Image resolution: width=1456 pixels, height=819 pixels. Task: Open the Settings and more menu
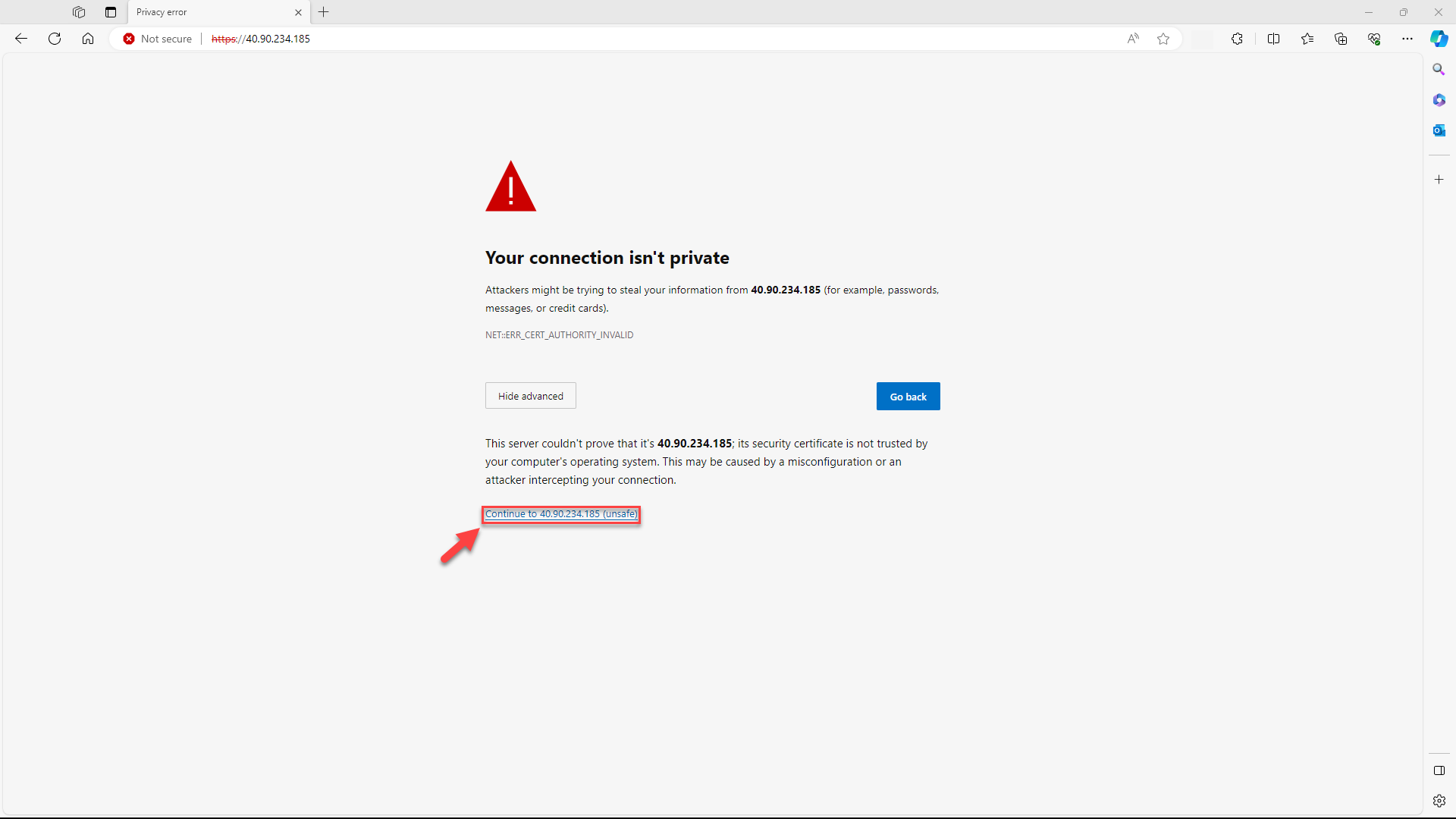[1407, 39]
